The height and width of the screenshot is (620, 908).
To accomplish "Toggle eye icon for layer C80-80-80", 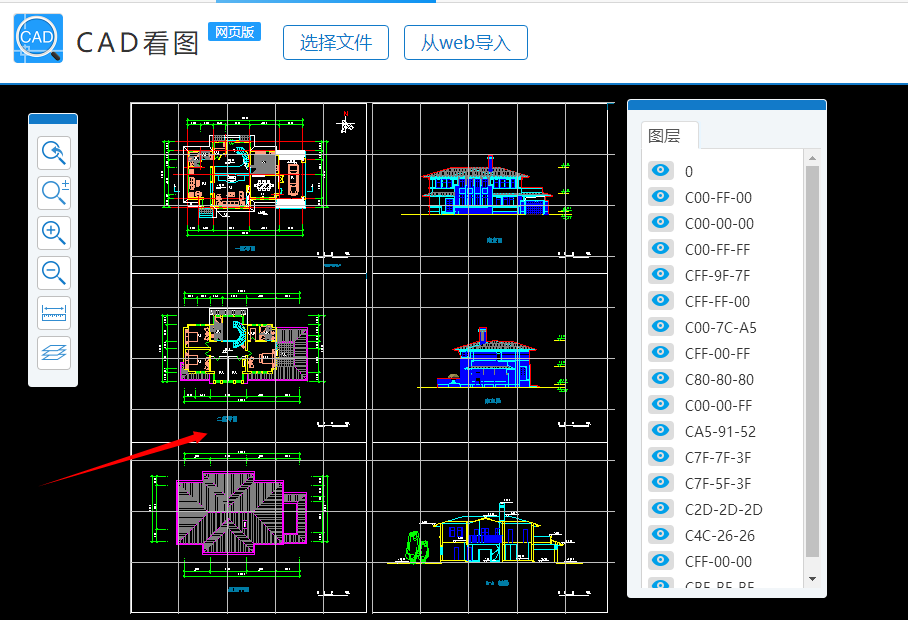I will 660,379.
